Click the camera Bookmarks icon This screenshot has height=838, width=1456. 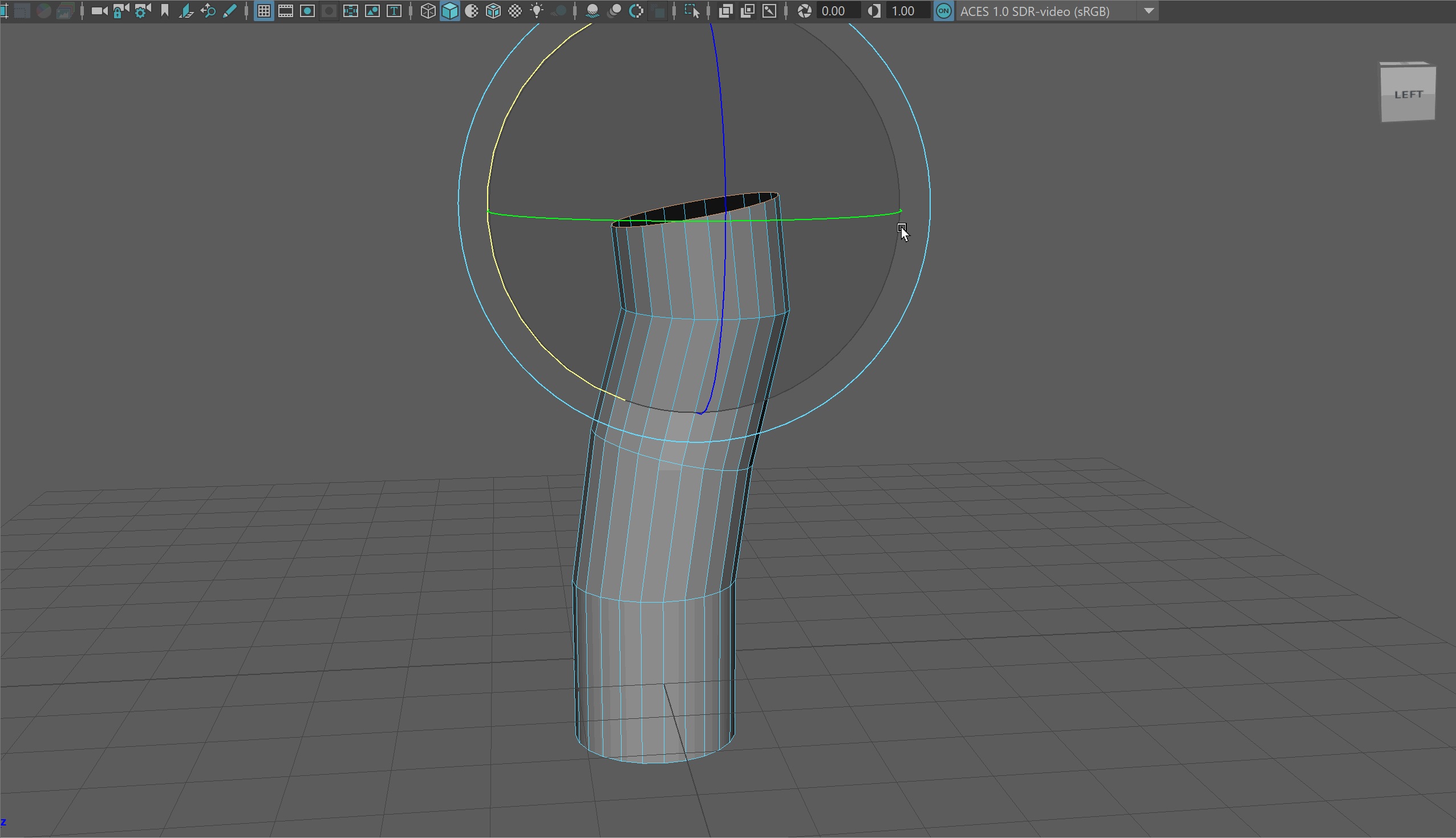[165, 11]
